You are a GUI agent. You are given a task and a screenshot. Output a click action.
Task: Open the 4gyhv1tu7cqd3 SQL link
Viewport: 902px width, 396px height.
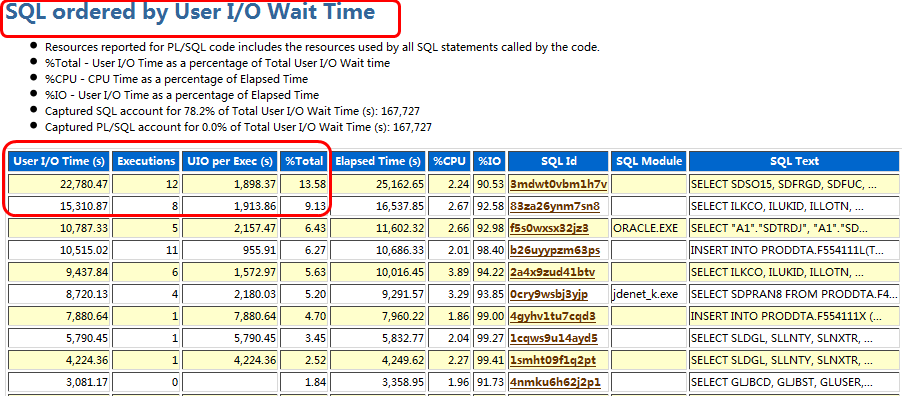click(552, 316)
